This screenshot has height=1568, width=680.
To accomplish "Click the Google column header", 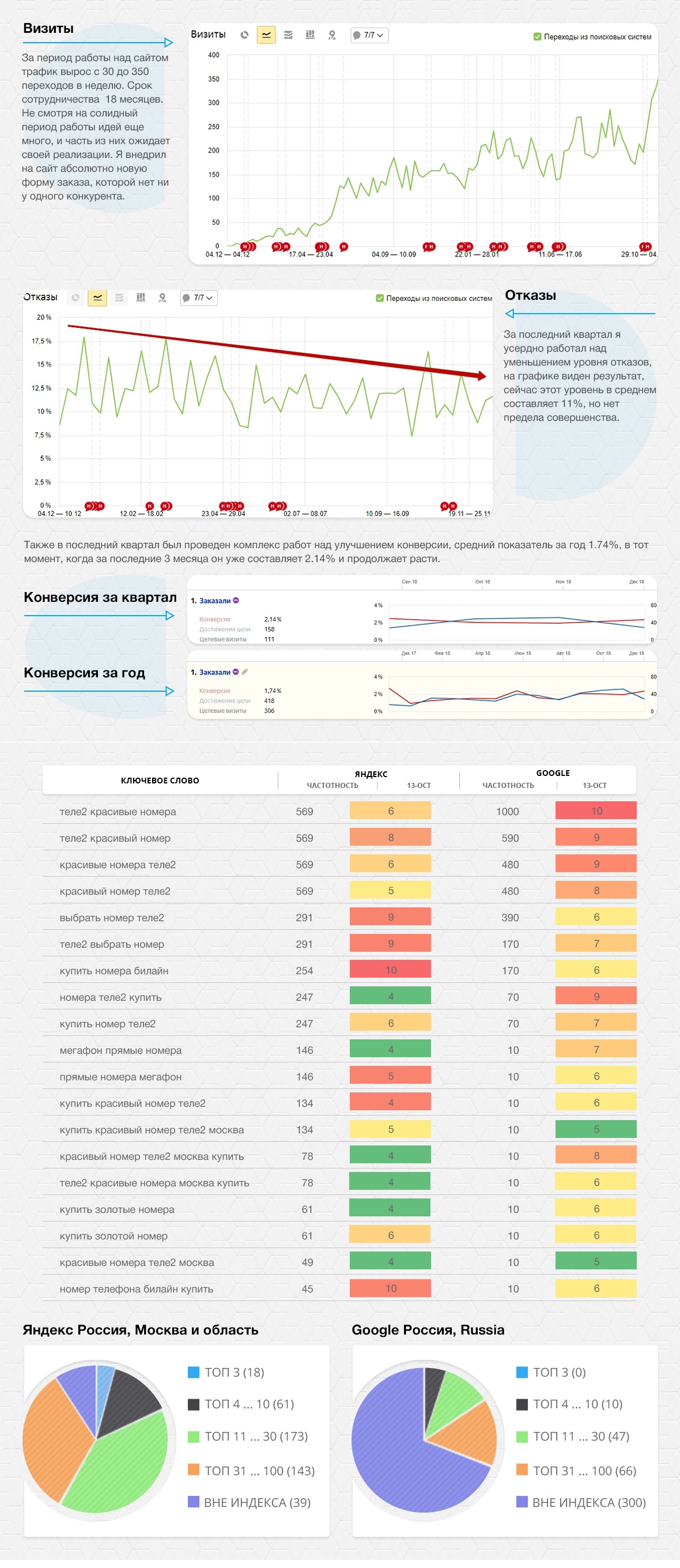I will tap(552, 773).
